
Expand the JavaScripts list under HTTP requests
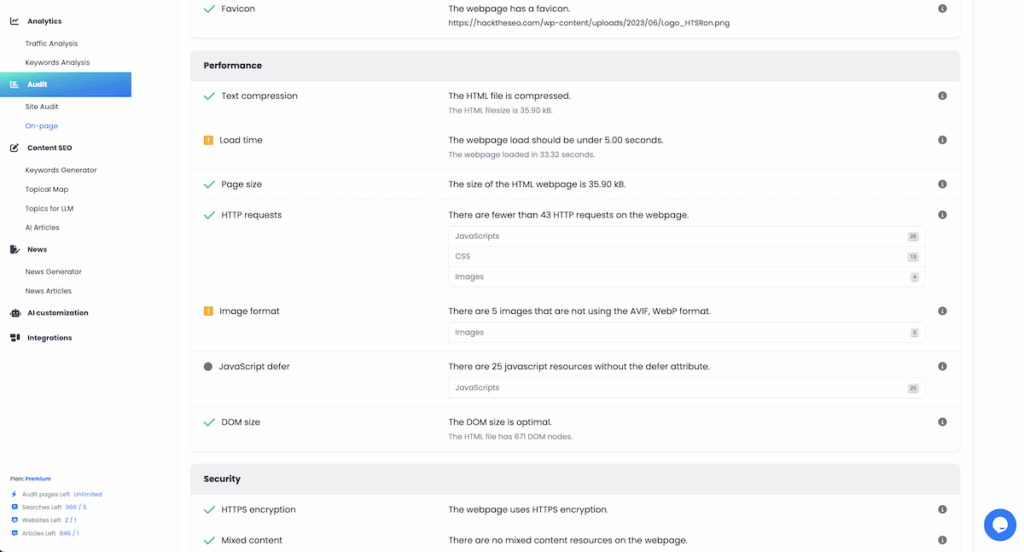[x=686, y=236]
